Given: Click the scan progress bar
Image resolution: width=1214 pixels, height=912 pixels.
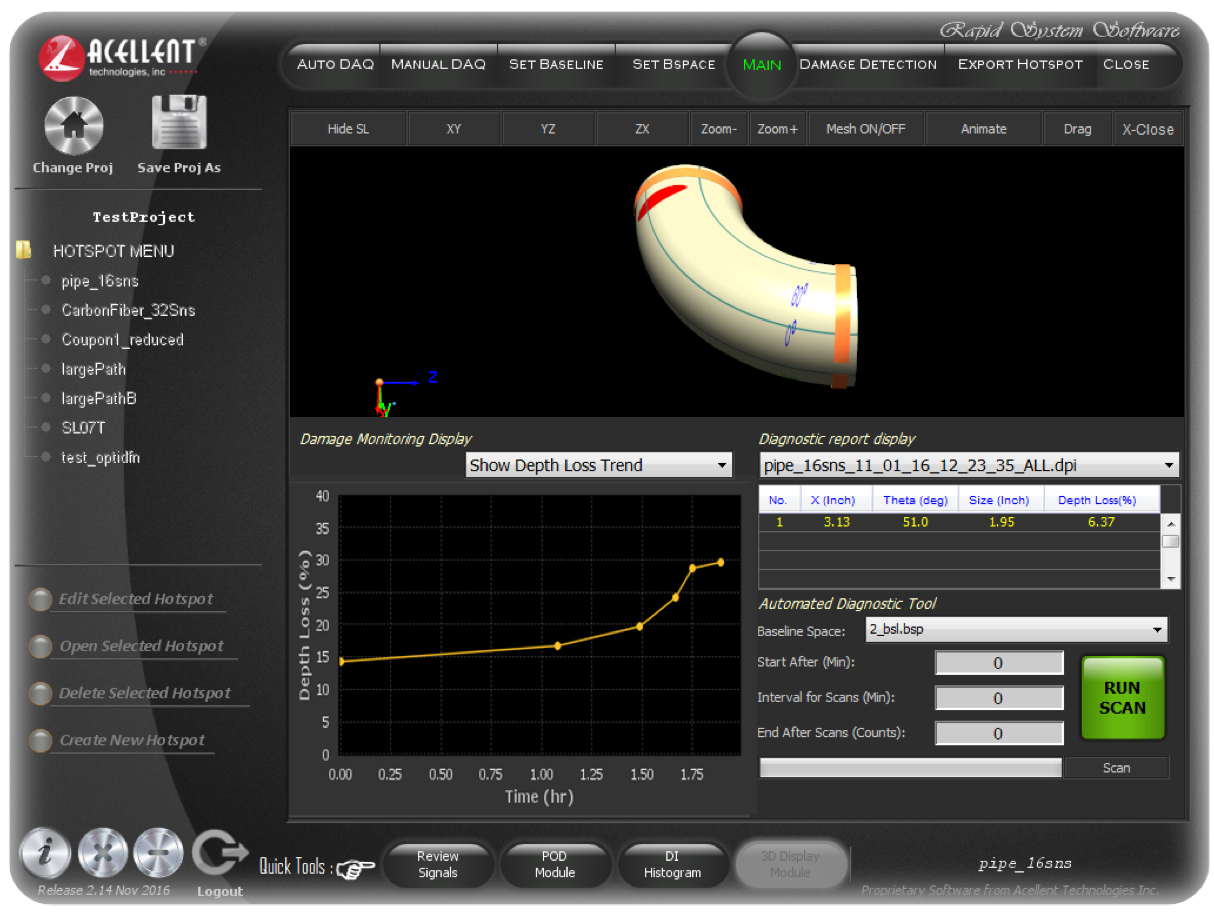Looking at the screenshot, I should coord(910,767).
